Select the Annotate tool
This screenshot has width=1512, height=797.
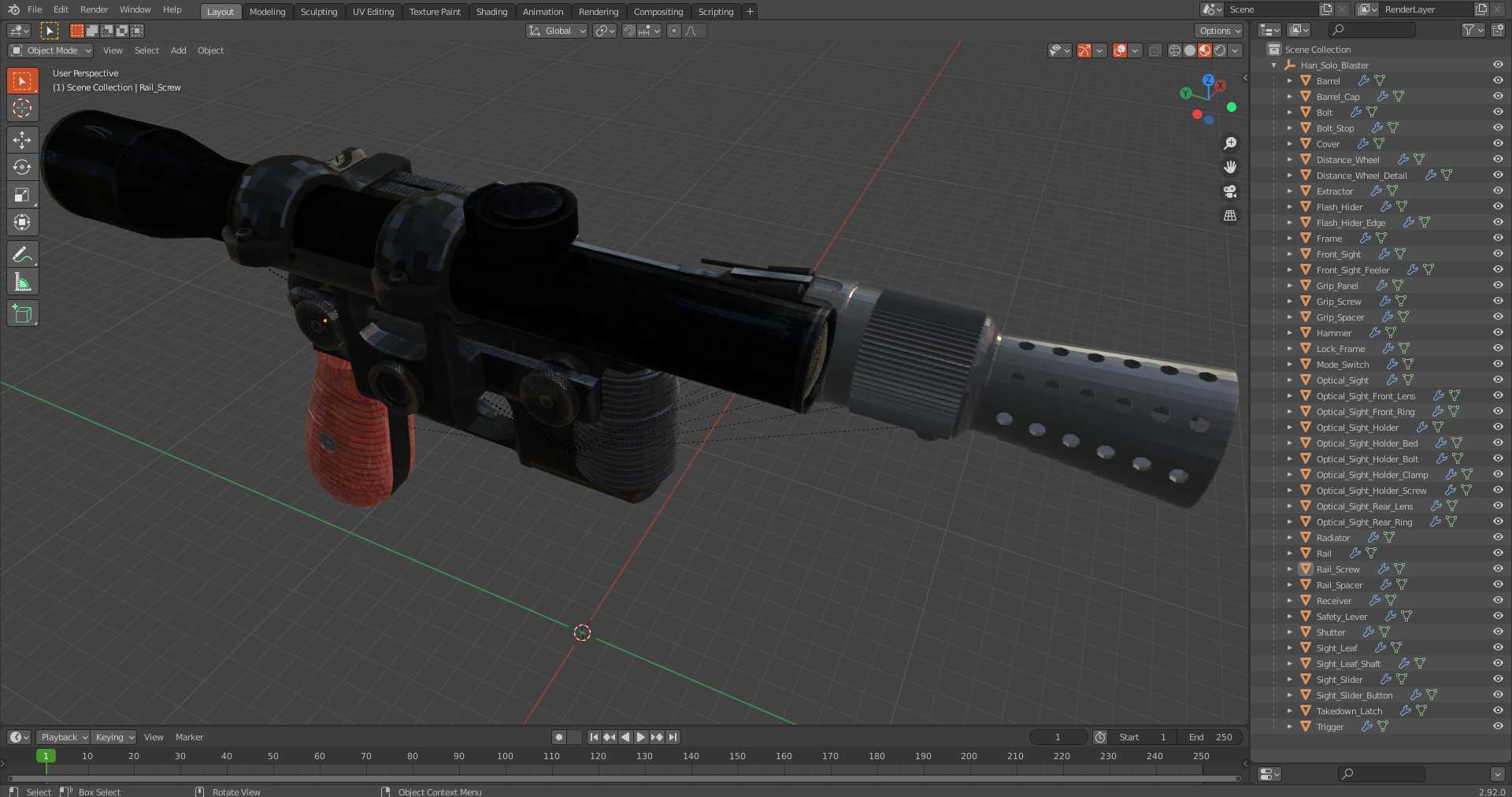pyautogui.click(x=22, y=254)
